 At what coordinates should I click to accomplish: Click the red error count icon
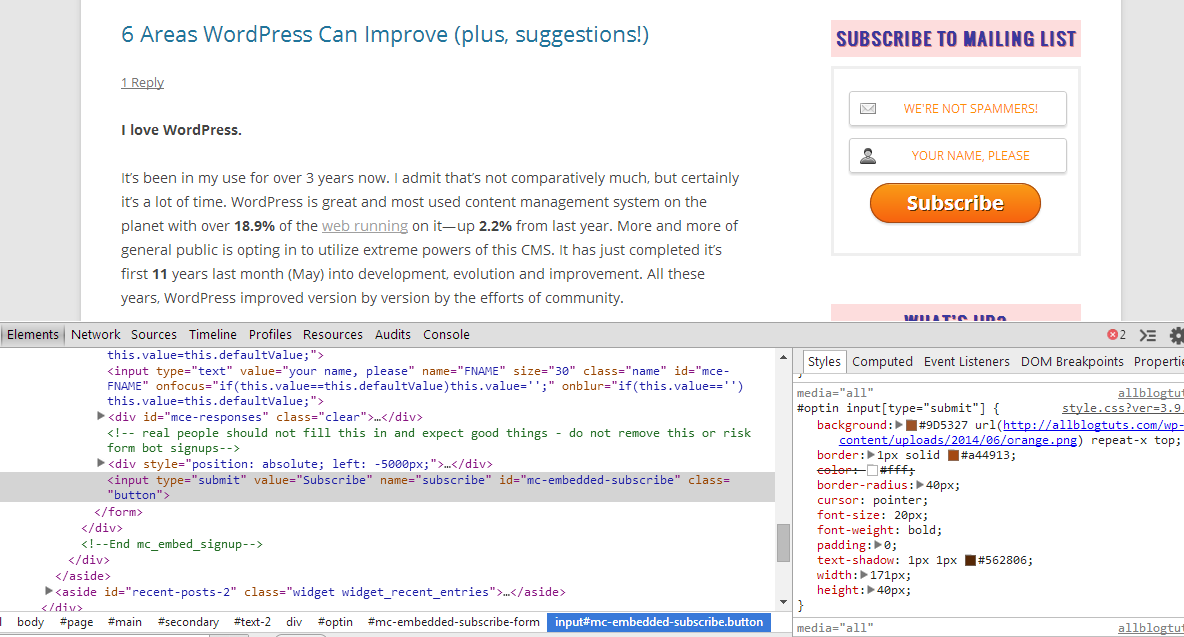pyautogui.click(x=1112, y=335)
